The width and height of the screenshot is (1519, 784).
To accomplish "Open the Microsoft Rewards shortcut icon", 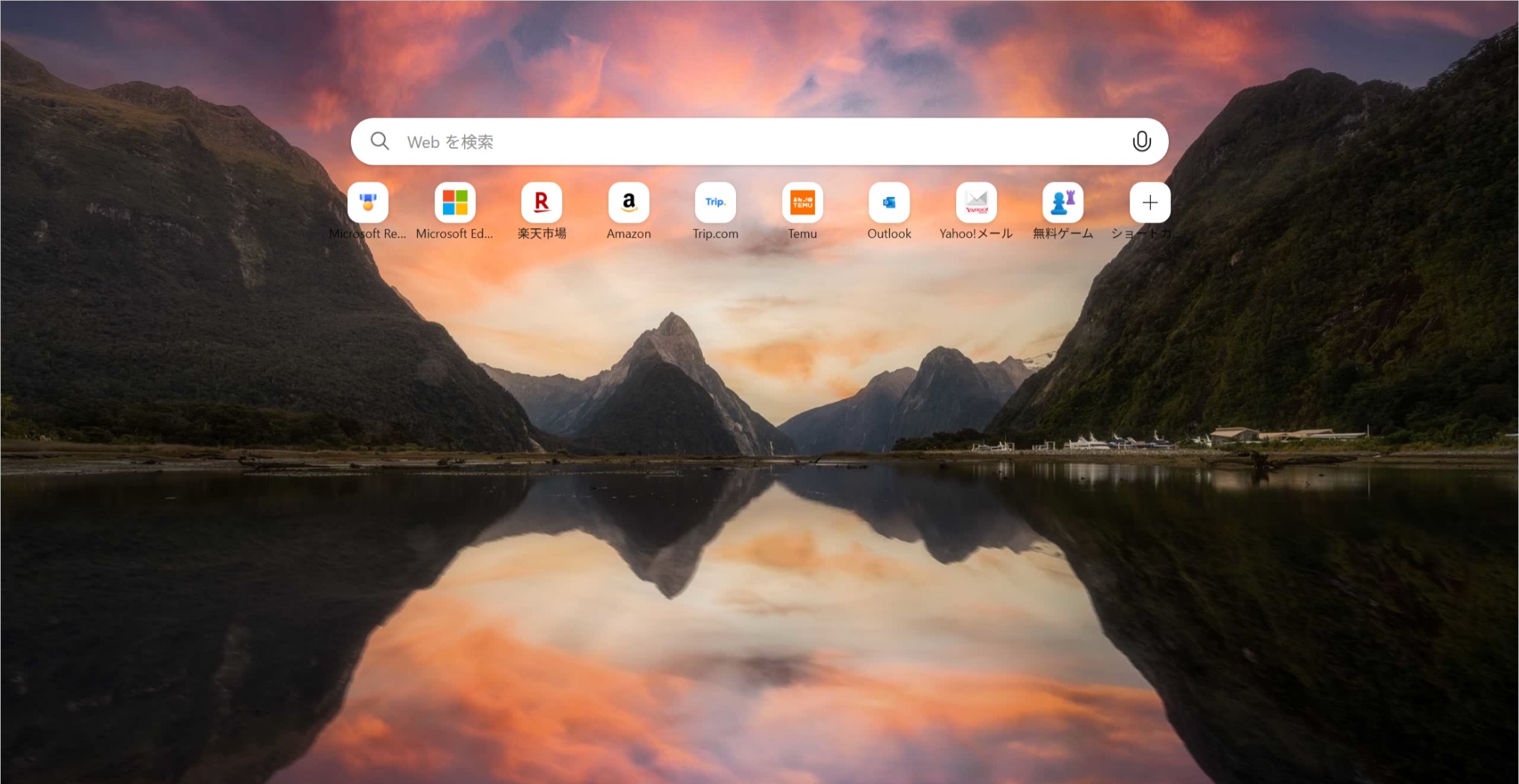I will 368,202.
